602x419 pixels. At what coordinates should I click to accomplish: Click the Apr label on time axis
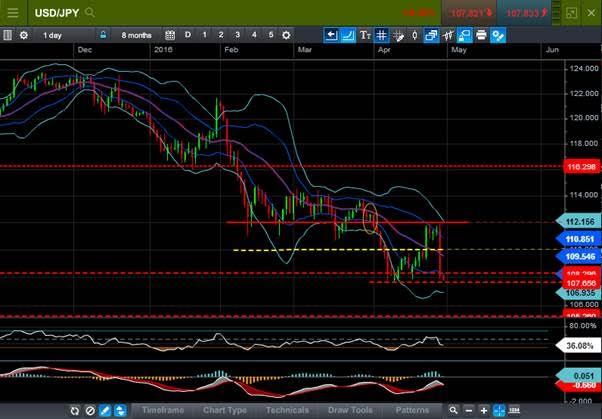click(x=384, y=50)
